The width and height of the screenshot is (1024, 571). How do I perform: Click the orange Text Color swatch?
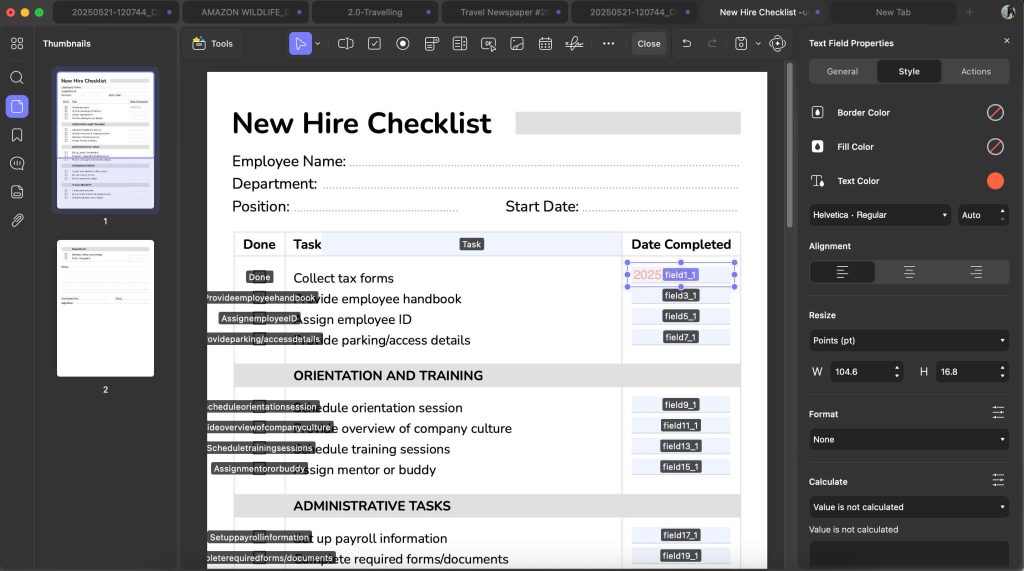point(995,181)
